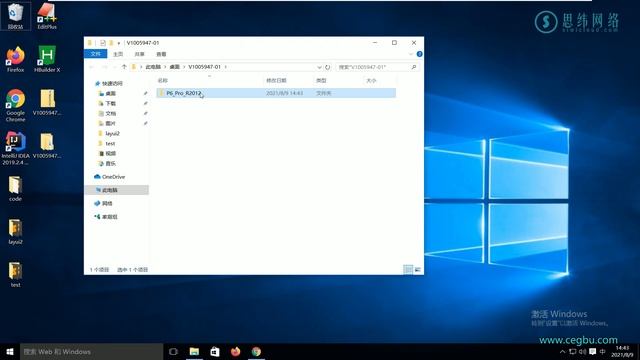The height and width of the screenshot is (360, 640).
Task: Select 家庭组 in the navigation pane
Action: pyautogui.click(x=109, y=217)
